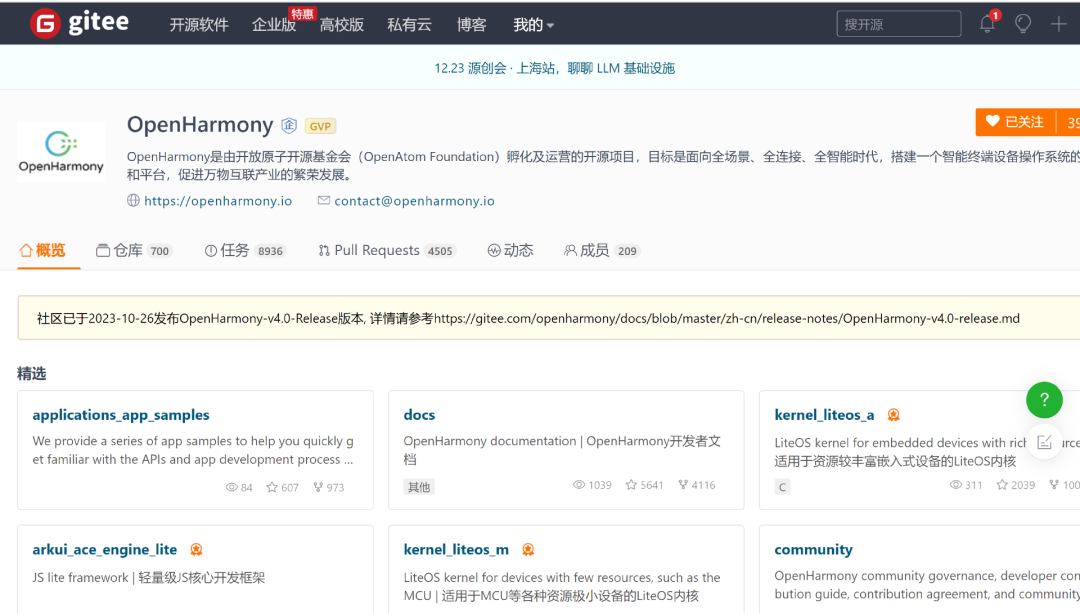Screen dimensions: 1080x613
Task: Click the watch count 84 on applications_app_samples
Action: click(239, 487)
